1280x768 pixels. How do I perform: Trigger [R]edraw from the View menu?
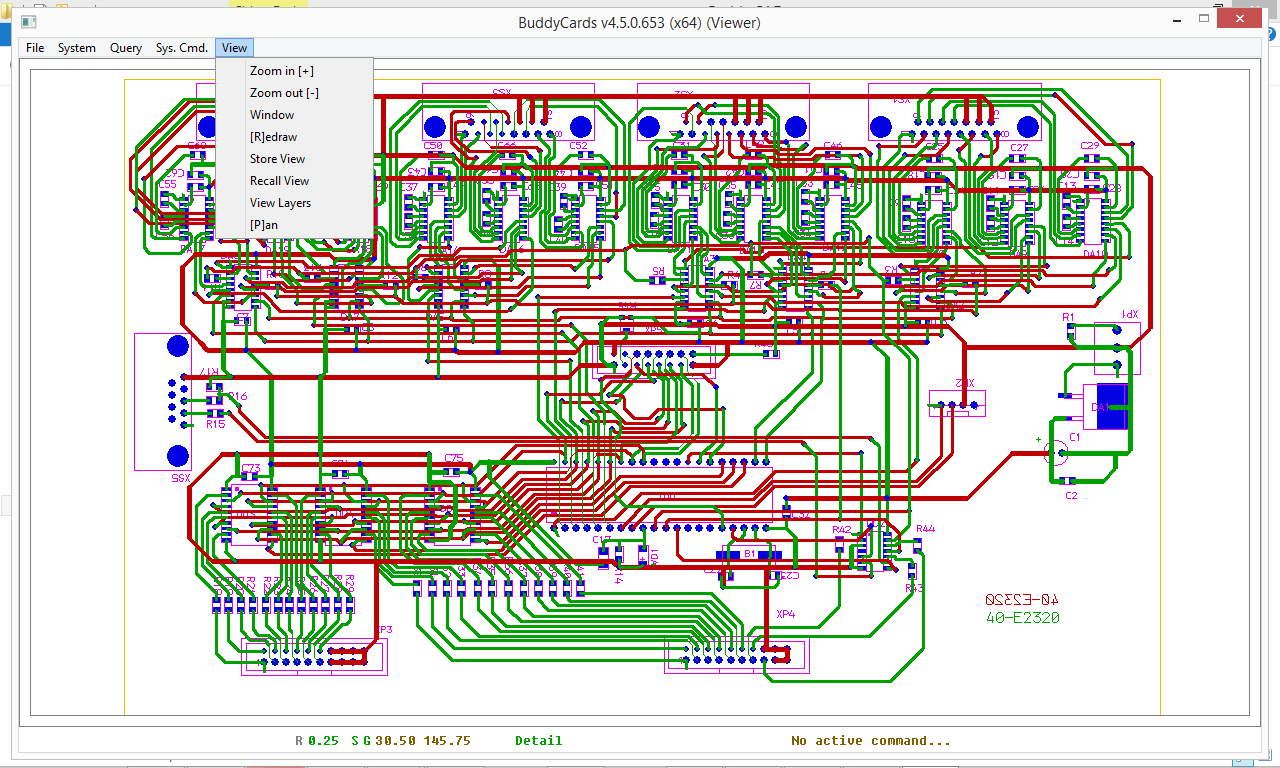[x=273, y=137]
